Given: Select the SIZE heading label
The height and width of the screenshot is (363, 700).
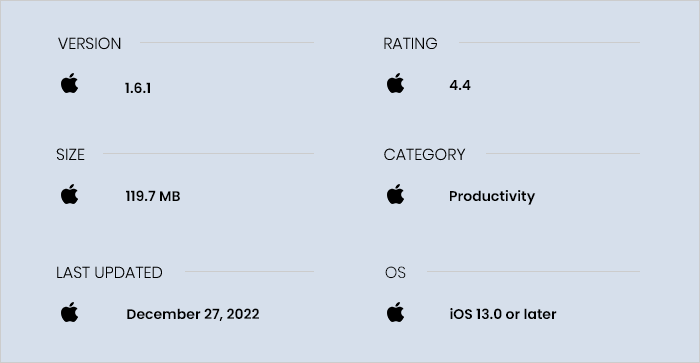Looking at the screenshot, I should click(70, 154).
